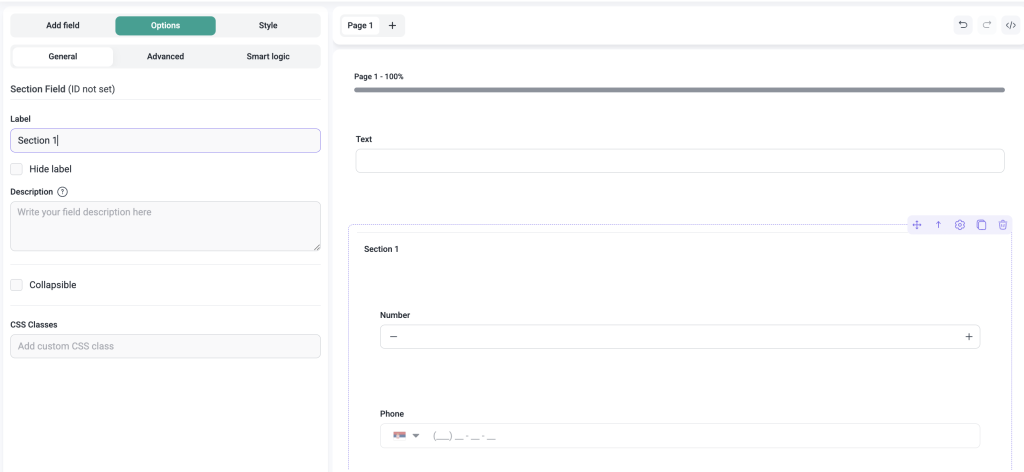
Task: Click the 'CSS Classes' label text
Action: 34,324
